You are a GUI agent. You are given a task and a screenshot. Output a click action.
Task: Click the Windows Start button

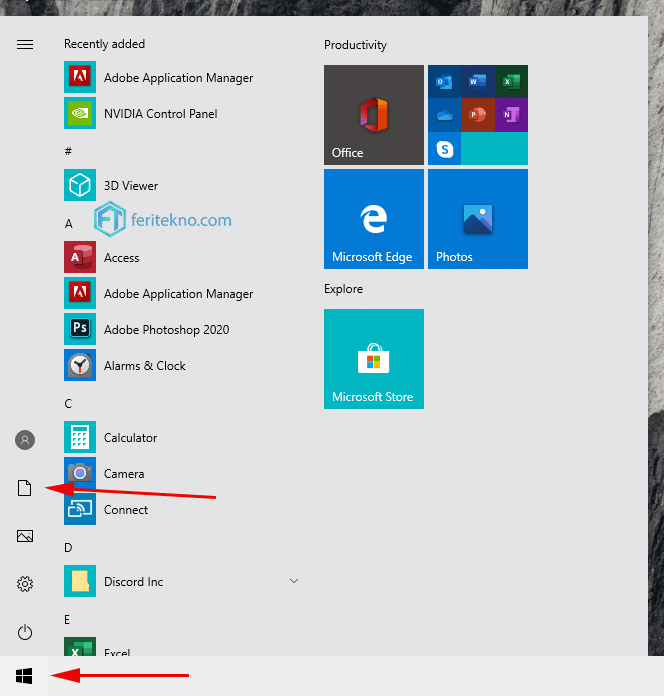pyautogui.click(x=24, y=676)
